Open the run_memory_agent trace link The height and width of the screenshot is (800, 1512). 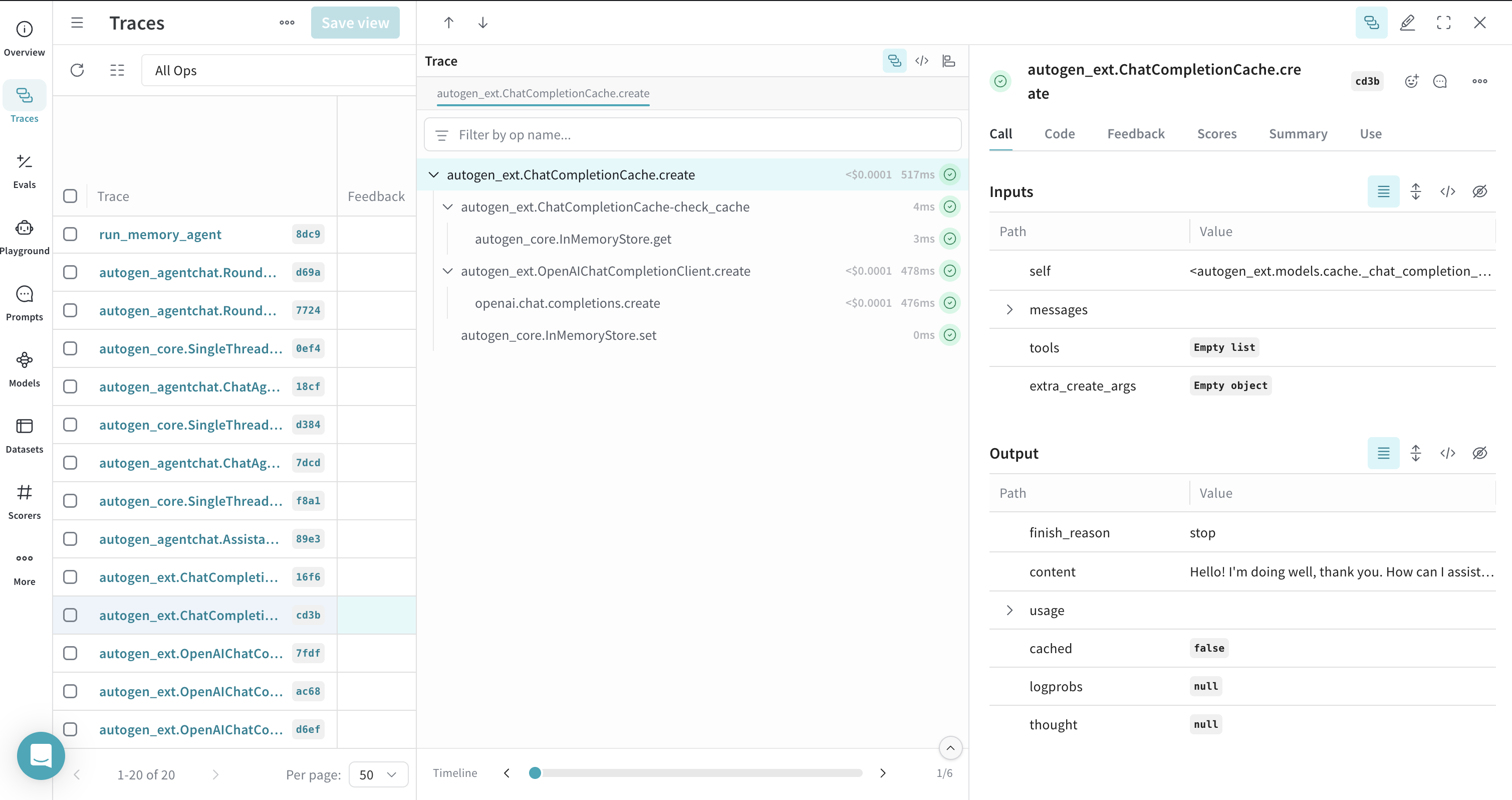[x=160, y=234]
